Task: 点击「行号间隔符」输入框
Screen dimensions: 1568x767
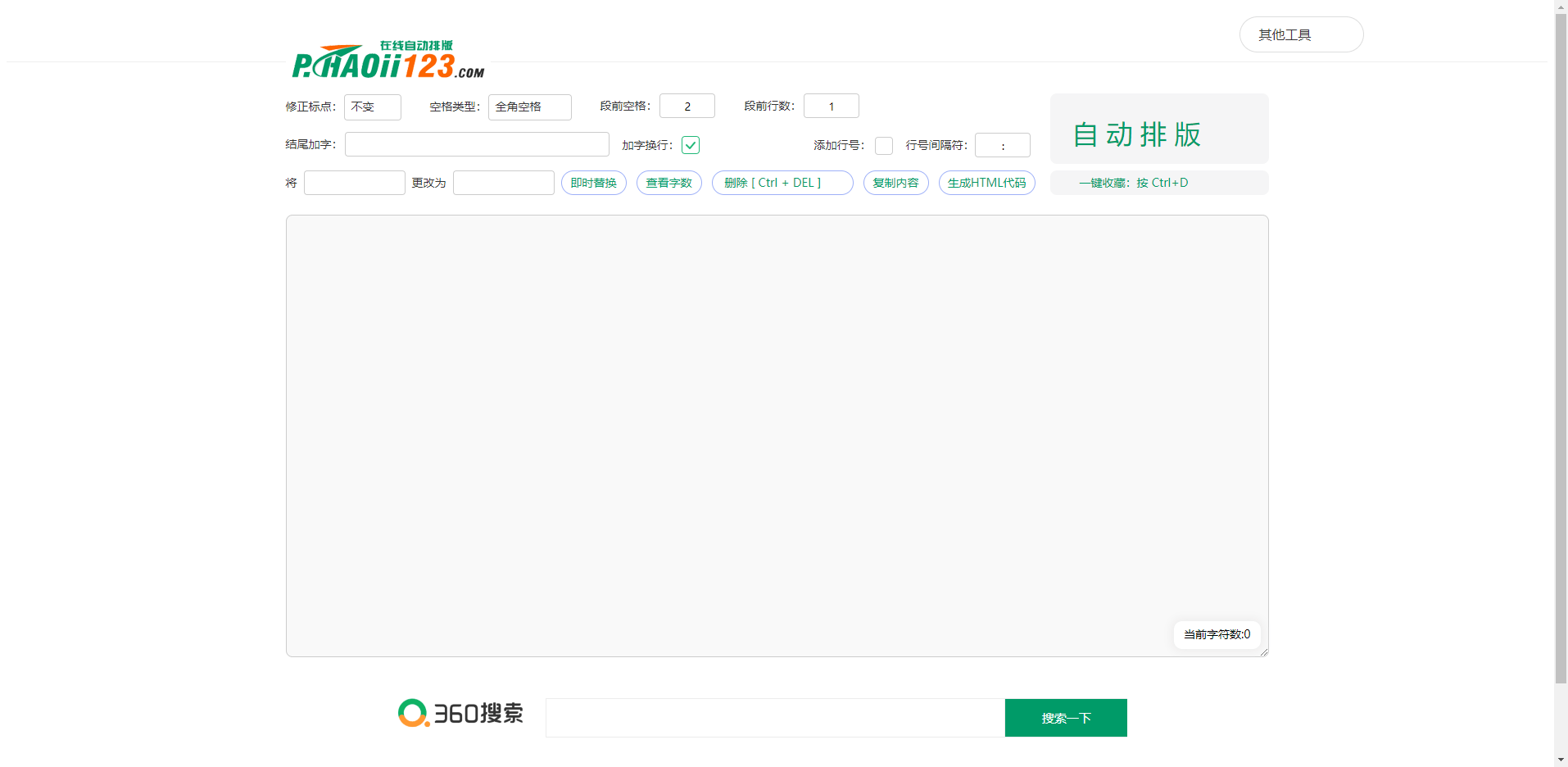Action: (x=1003, y=145)
